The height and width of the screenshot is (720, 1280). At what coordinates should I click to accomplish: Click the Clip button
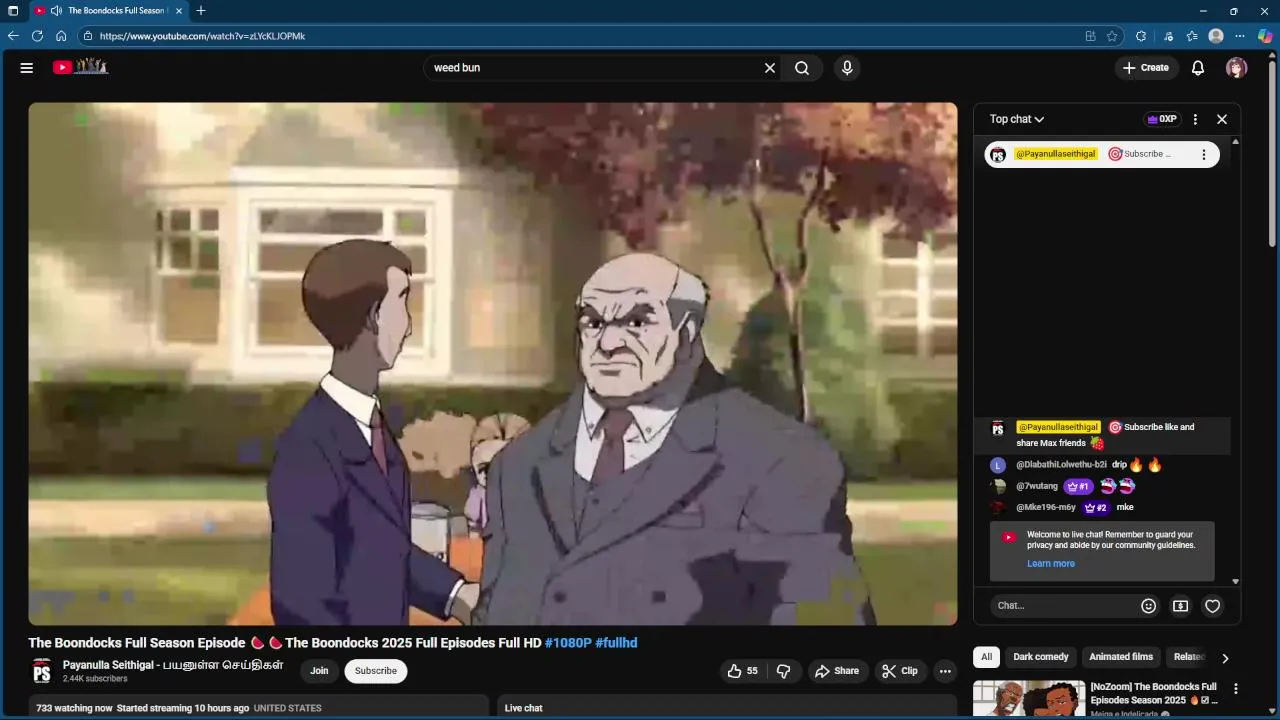(x=900, y=671)
